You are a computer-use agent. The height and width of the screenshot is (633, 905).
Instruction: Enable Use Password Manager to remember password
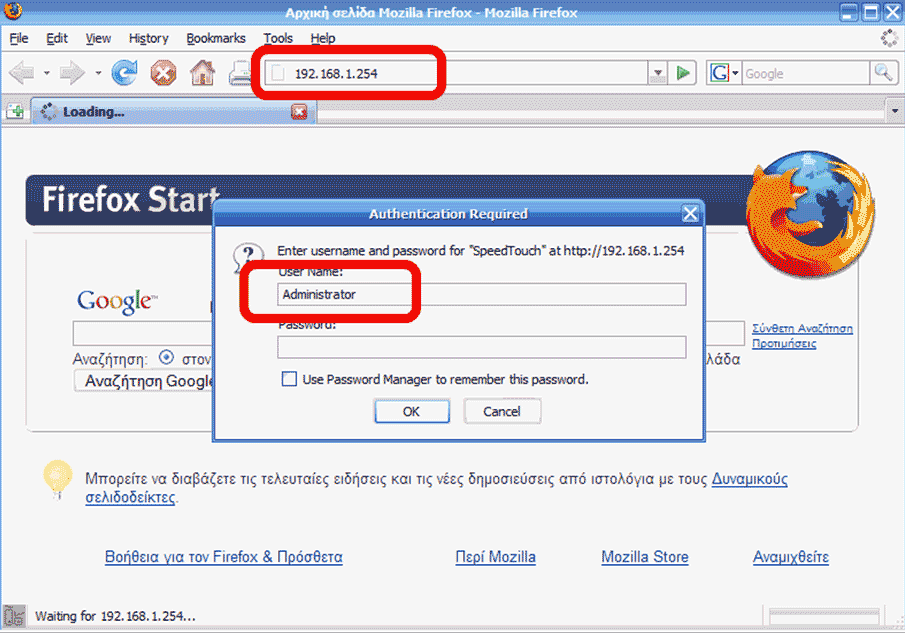[289, 378]
